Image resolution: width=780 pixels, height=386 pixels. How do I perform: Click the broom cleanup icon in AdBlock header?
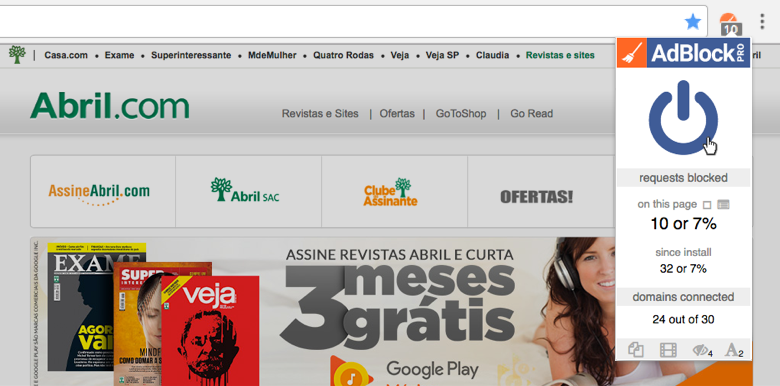click(x=632, y=53)
